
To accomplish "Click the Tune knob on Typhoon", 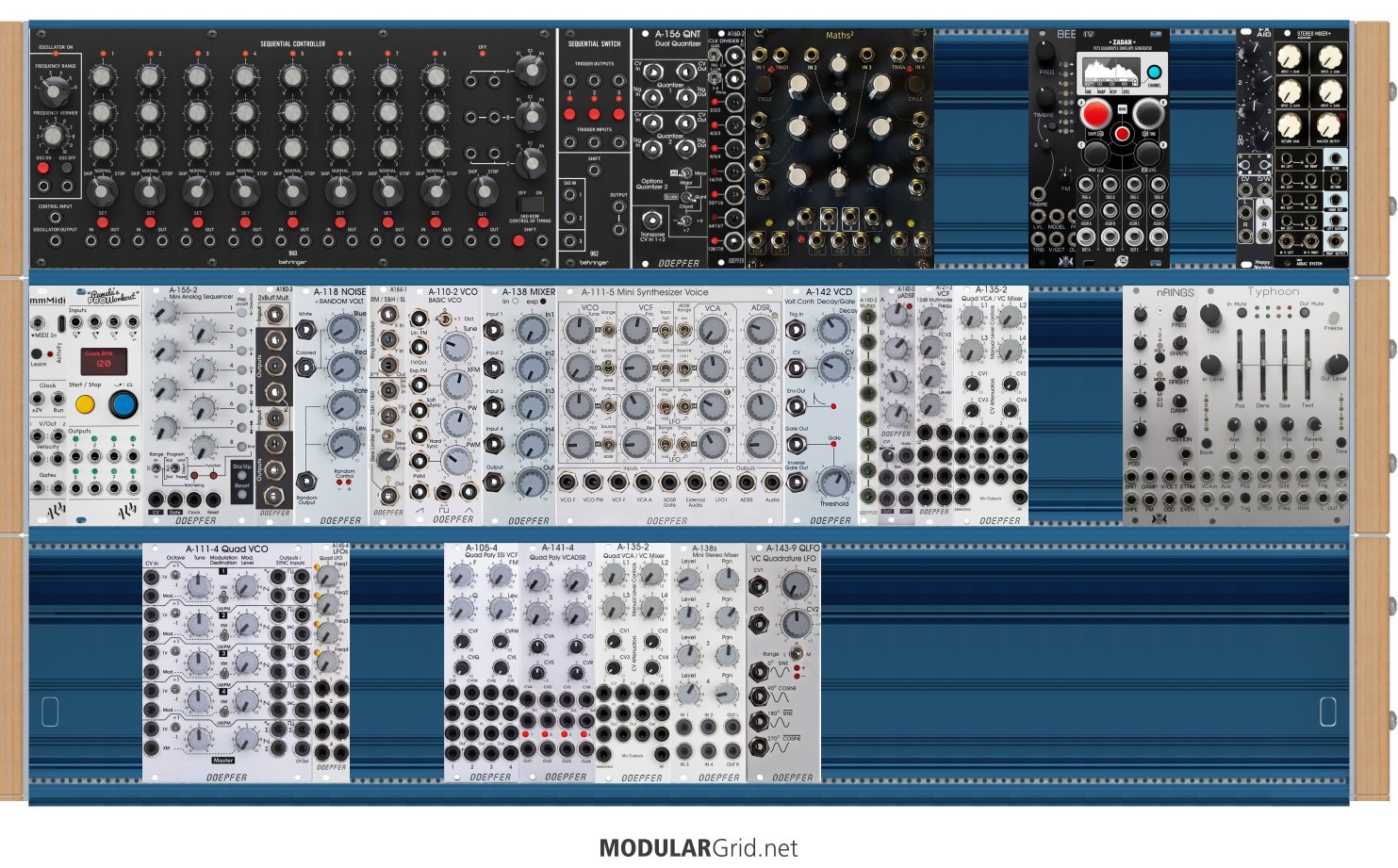I will pos(1211,315).
